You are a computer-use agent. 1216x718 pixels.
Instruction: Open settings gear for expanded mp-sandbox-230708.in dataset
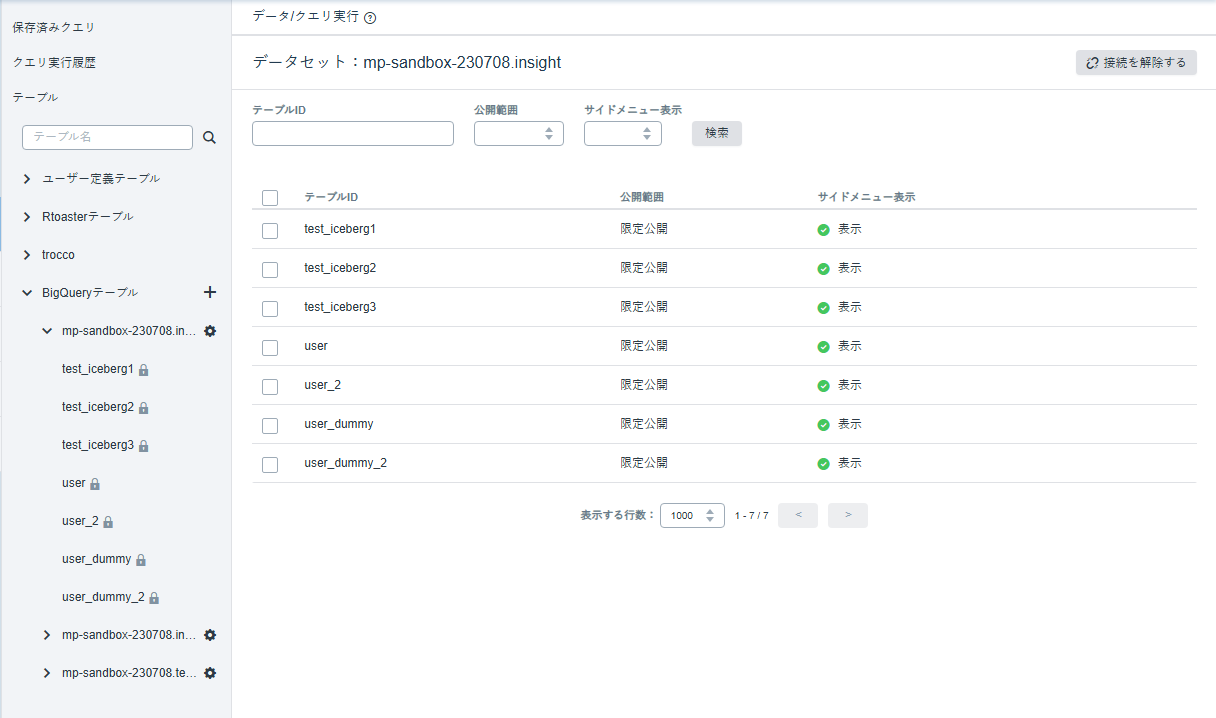pos(210,331)
